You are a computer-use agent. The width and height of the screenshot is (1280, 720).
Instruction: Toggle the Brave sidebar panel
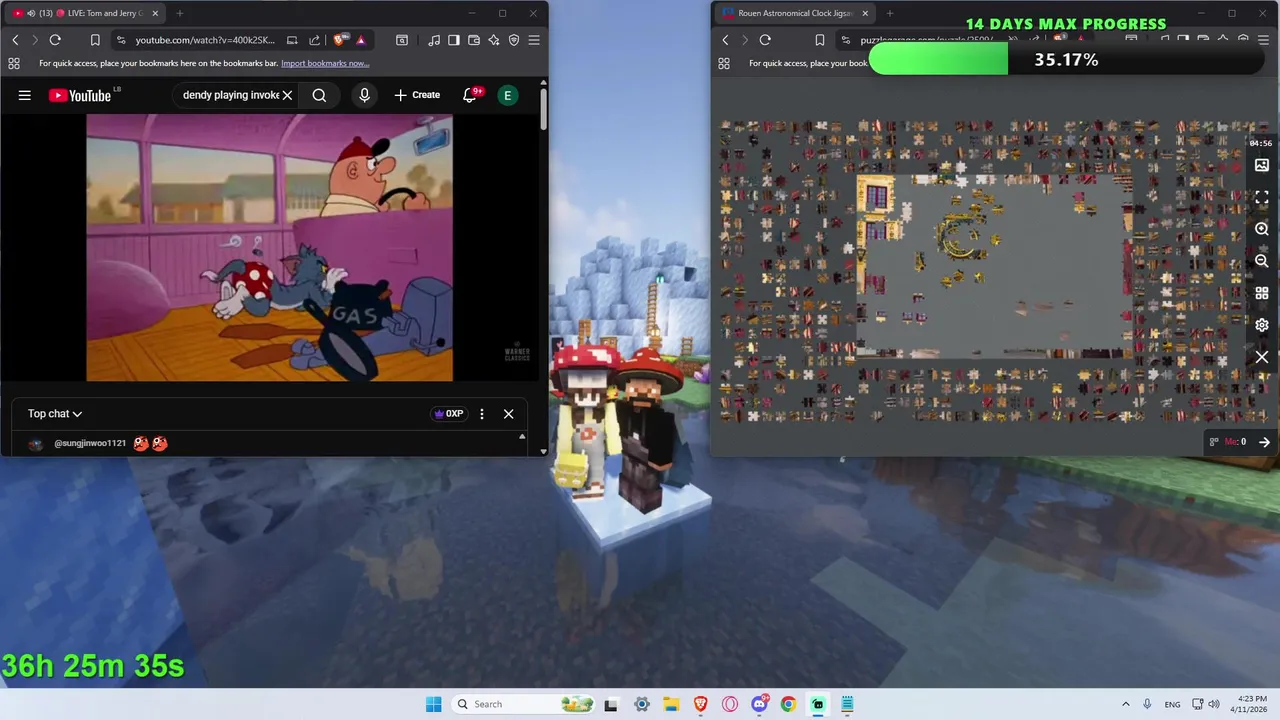[454, 40]
